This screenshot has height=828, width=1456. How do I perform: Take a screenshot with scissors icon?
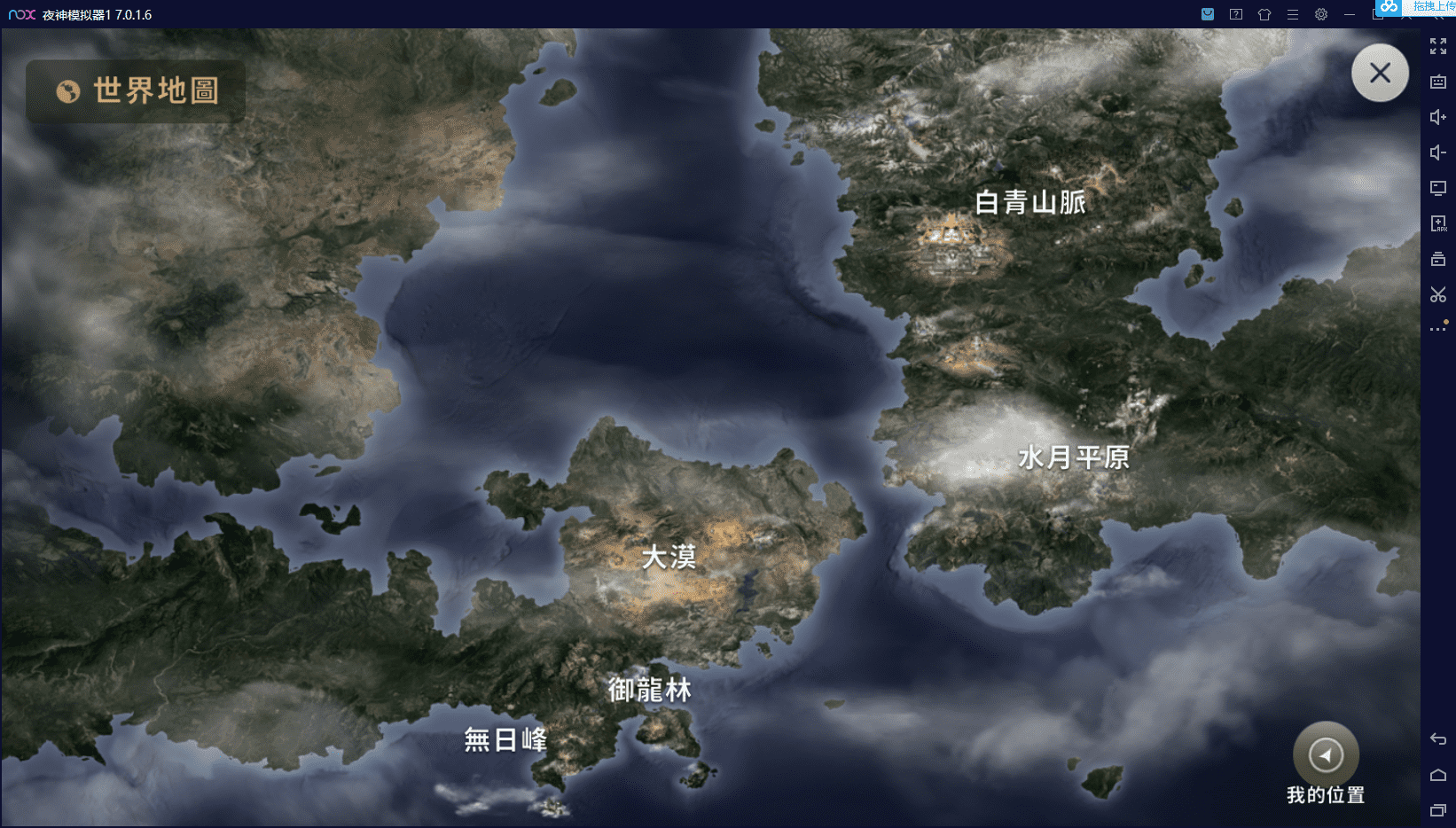(1438, 294)
